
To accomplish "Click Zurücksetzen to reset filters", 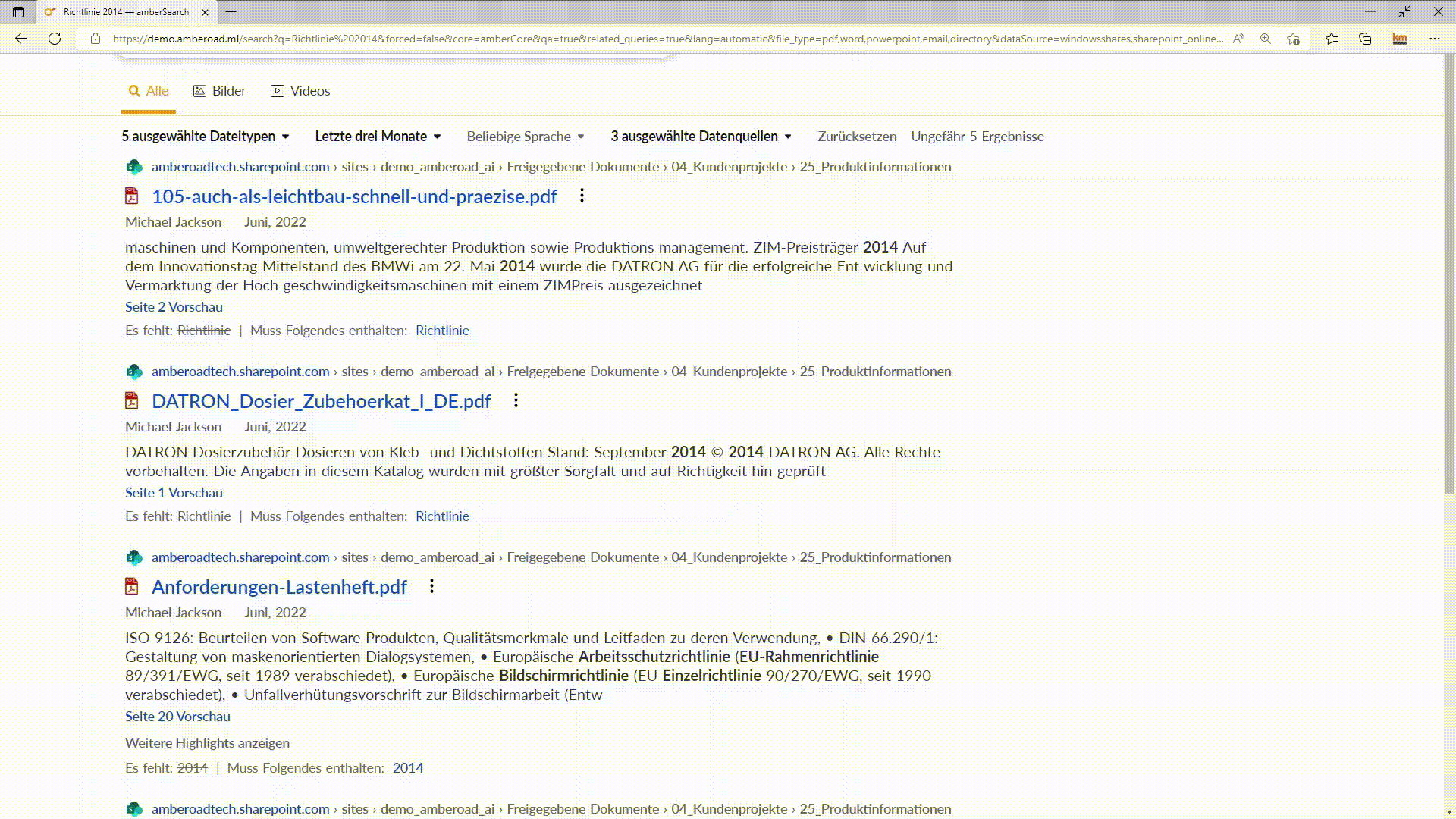I will [857, 136].
